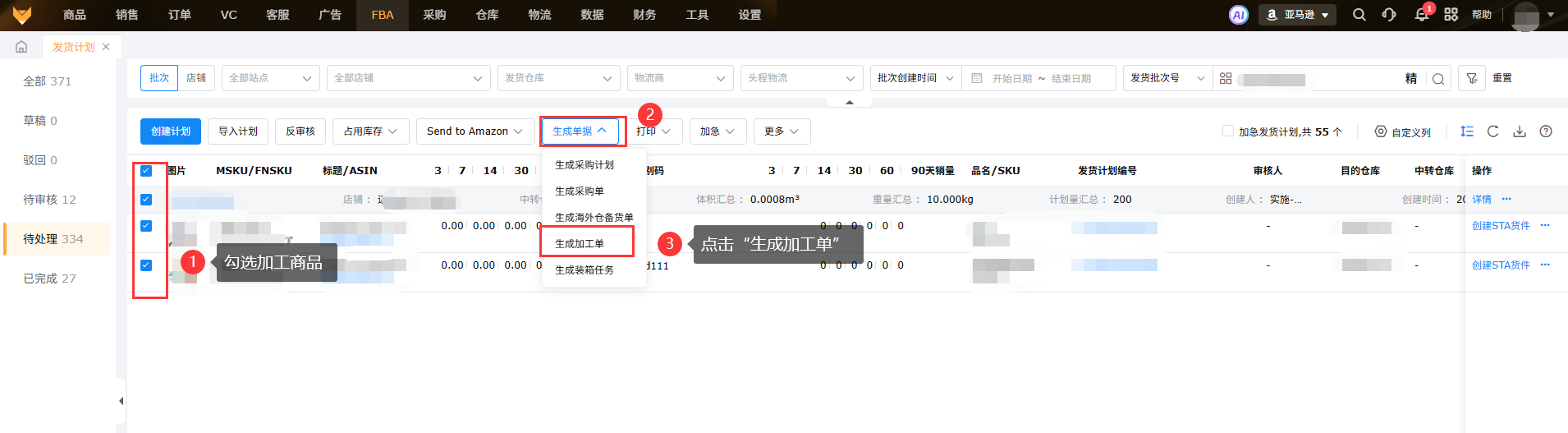Uncheck the second product row checkbox
Screen dimensions: 1568x433
pos(146,265)
